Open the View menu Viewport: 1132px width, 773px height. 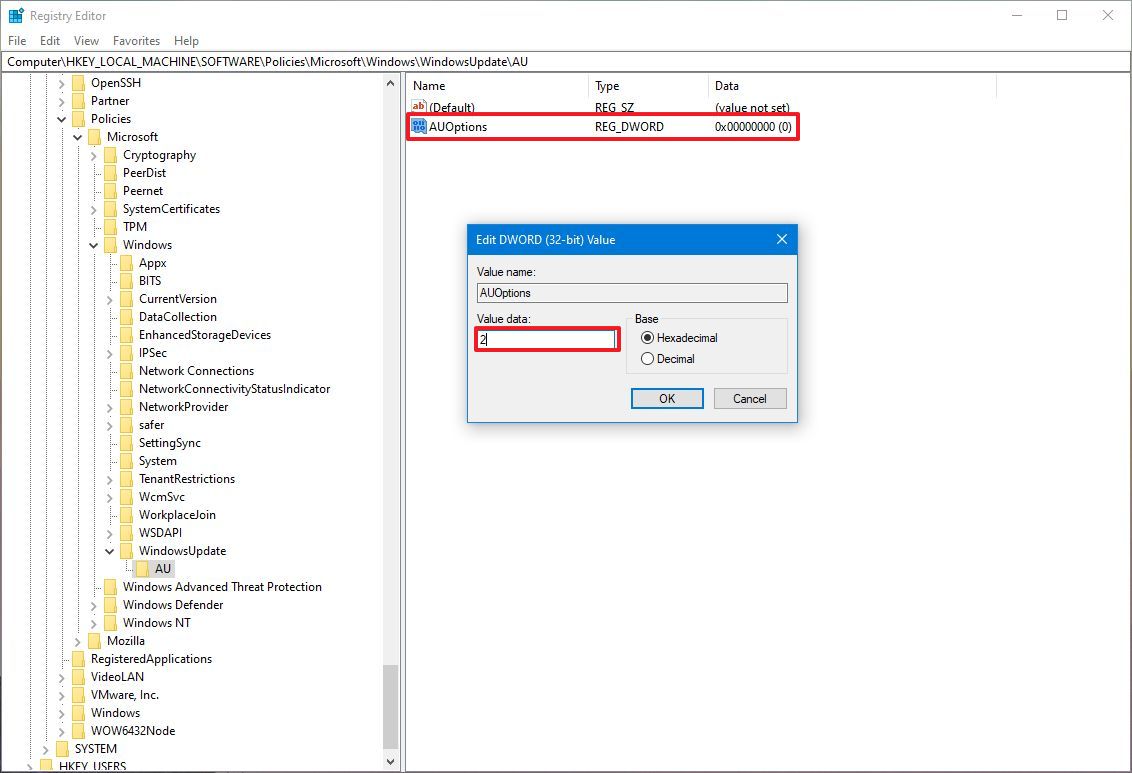coord(86,40)
